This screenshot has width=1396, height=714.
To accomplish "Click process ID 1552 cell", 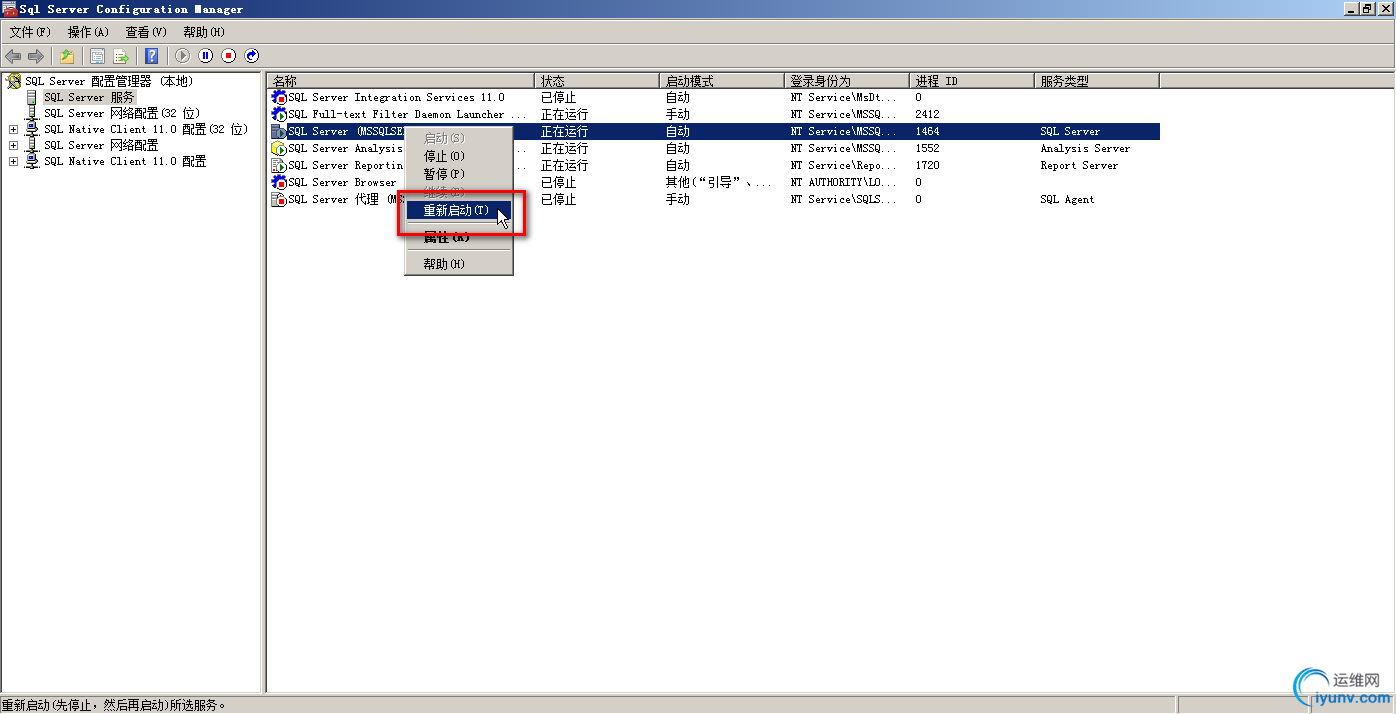I will pyautogui.click(x=927, y=149).
